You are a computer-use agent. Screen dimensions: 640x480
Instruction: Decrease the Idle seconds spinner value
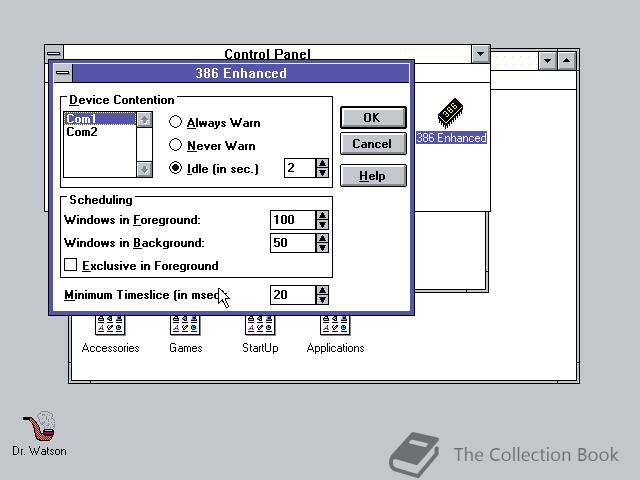322,173
